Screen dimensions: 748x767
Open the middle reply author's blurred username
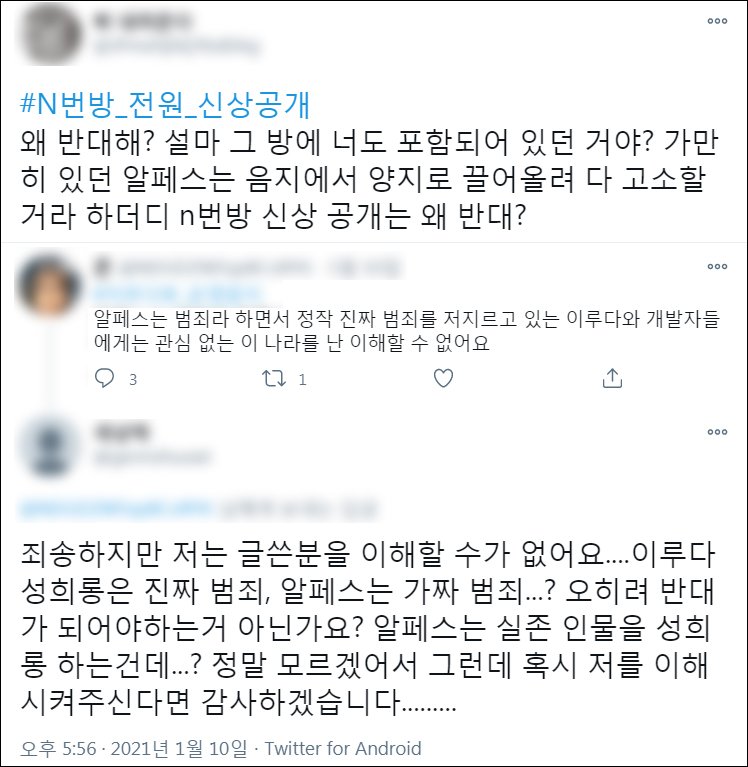[x=176, y=293]
